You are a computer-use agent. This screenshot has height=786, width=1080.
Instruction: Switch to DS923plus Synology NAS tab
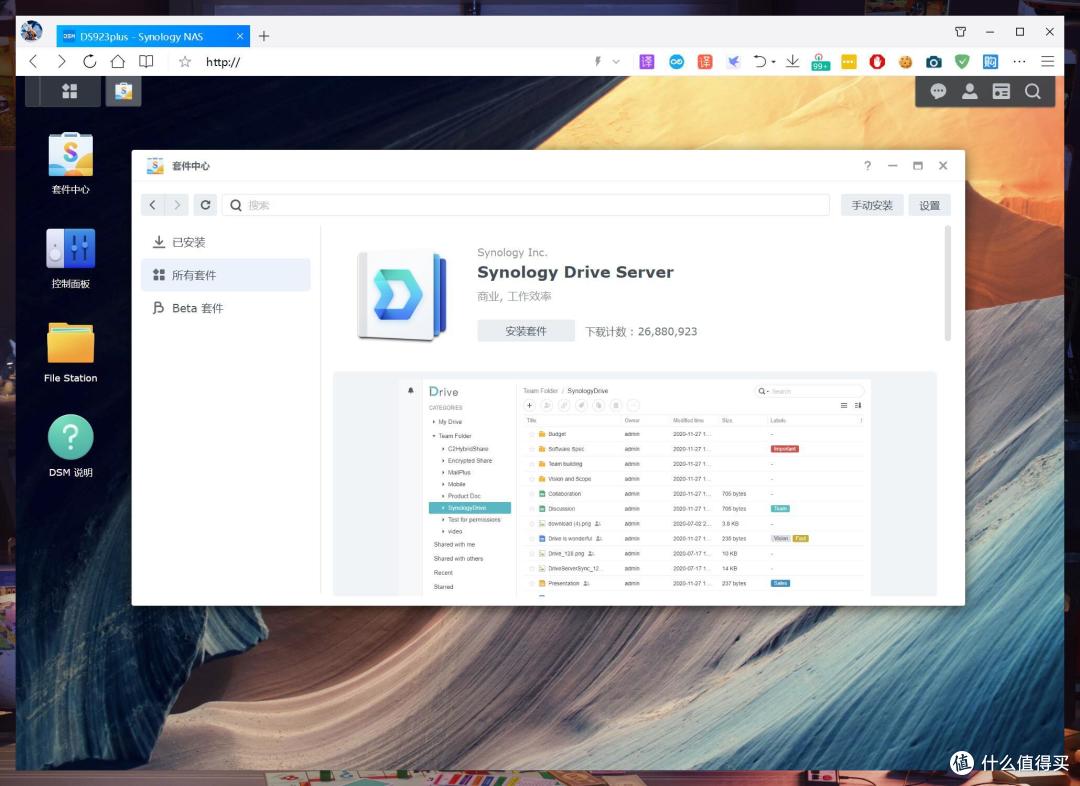(152, 37)
